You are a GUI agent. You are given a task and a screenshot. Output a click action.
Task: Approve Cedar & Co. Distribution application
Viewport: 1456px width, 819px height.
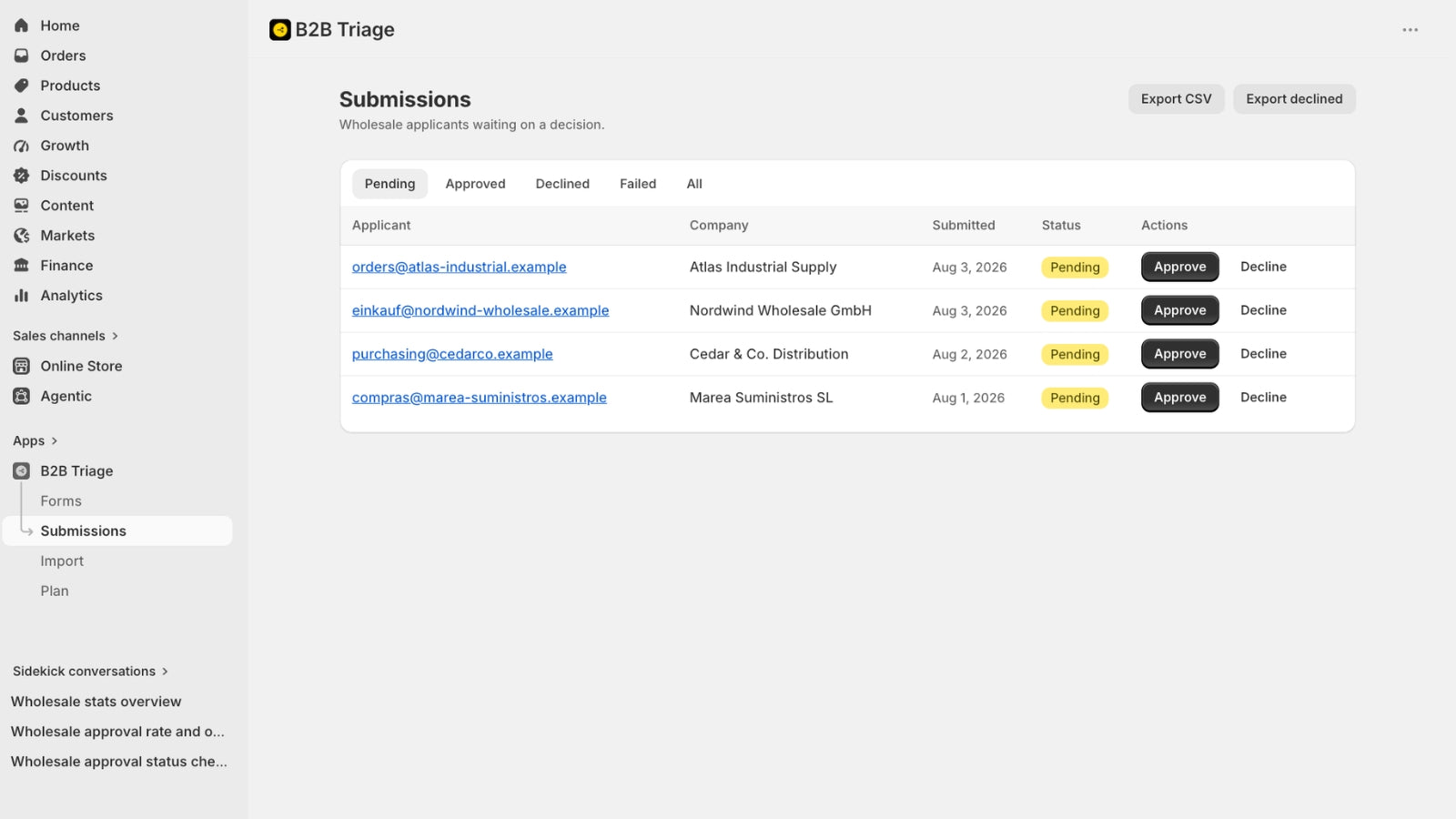point(1180,354)
